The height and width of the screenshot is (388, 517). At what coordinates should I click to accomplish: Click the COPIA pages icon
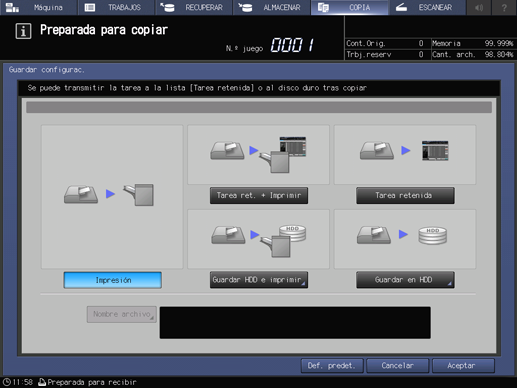323,7
